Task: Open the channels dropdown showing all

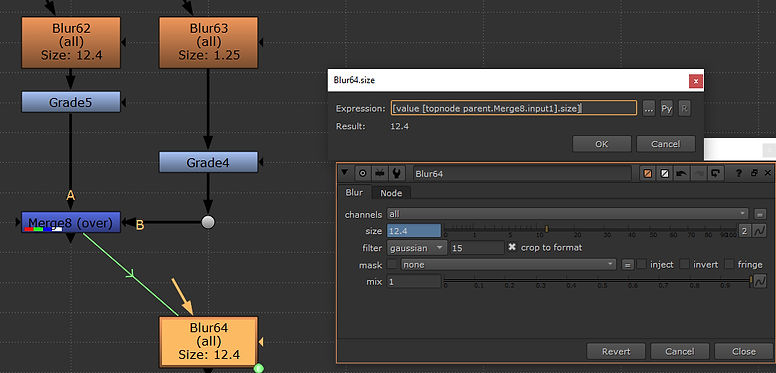Action: [568, 214]
